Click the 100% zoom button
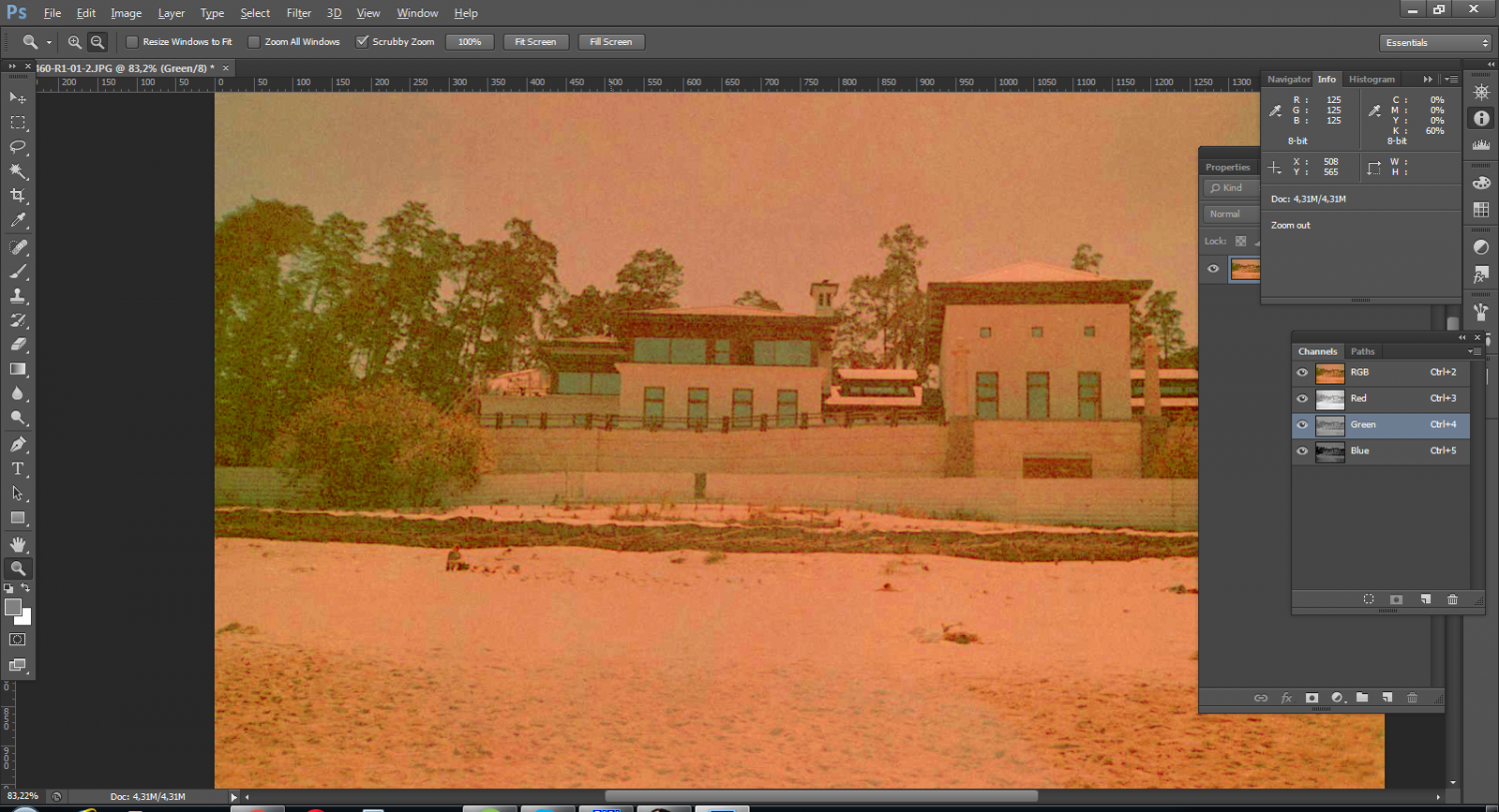The width and height of the screenshot is (1499, 812). click(x=470, y=42)
